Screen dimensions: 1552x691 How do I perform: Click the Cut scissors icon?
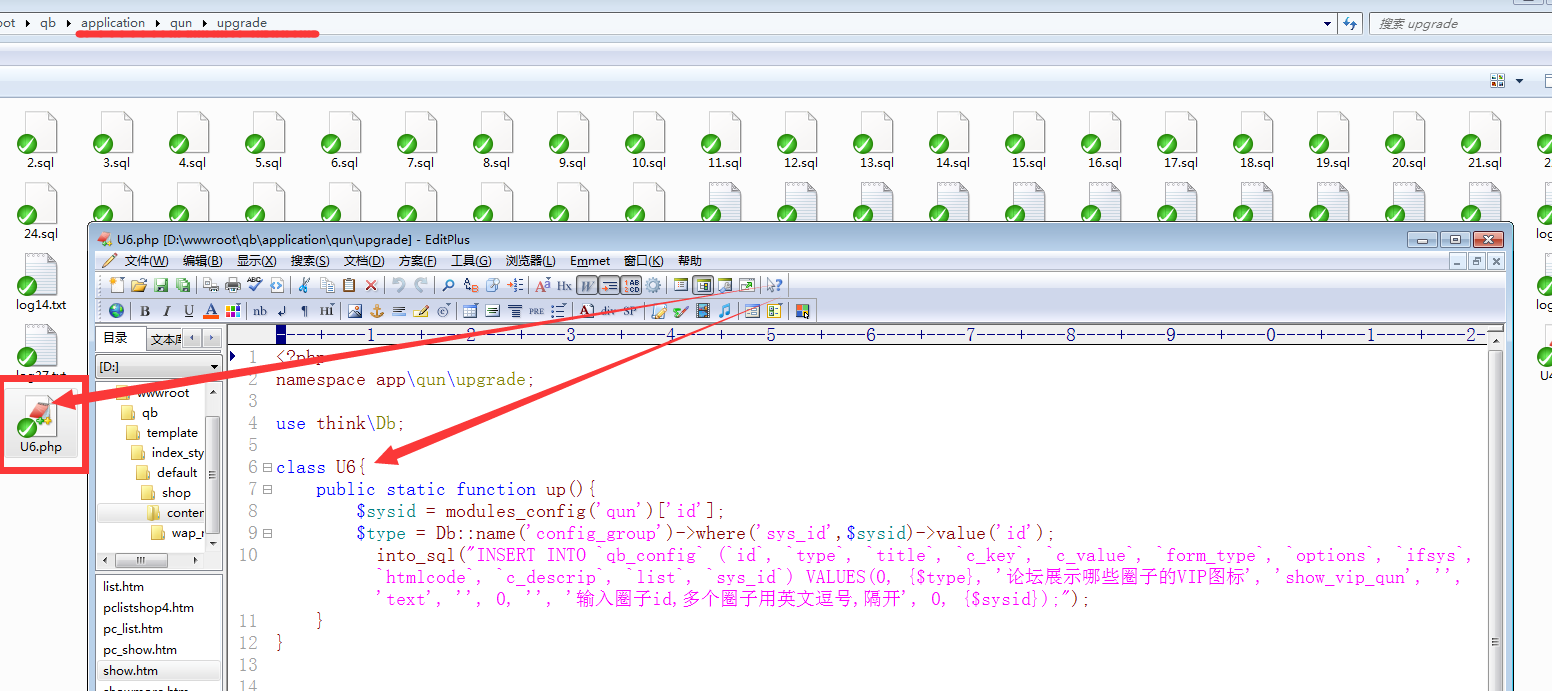click(x=304, y=285)
